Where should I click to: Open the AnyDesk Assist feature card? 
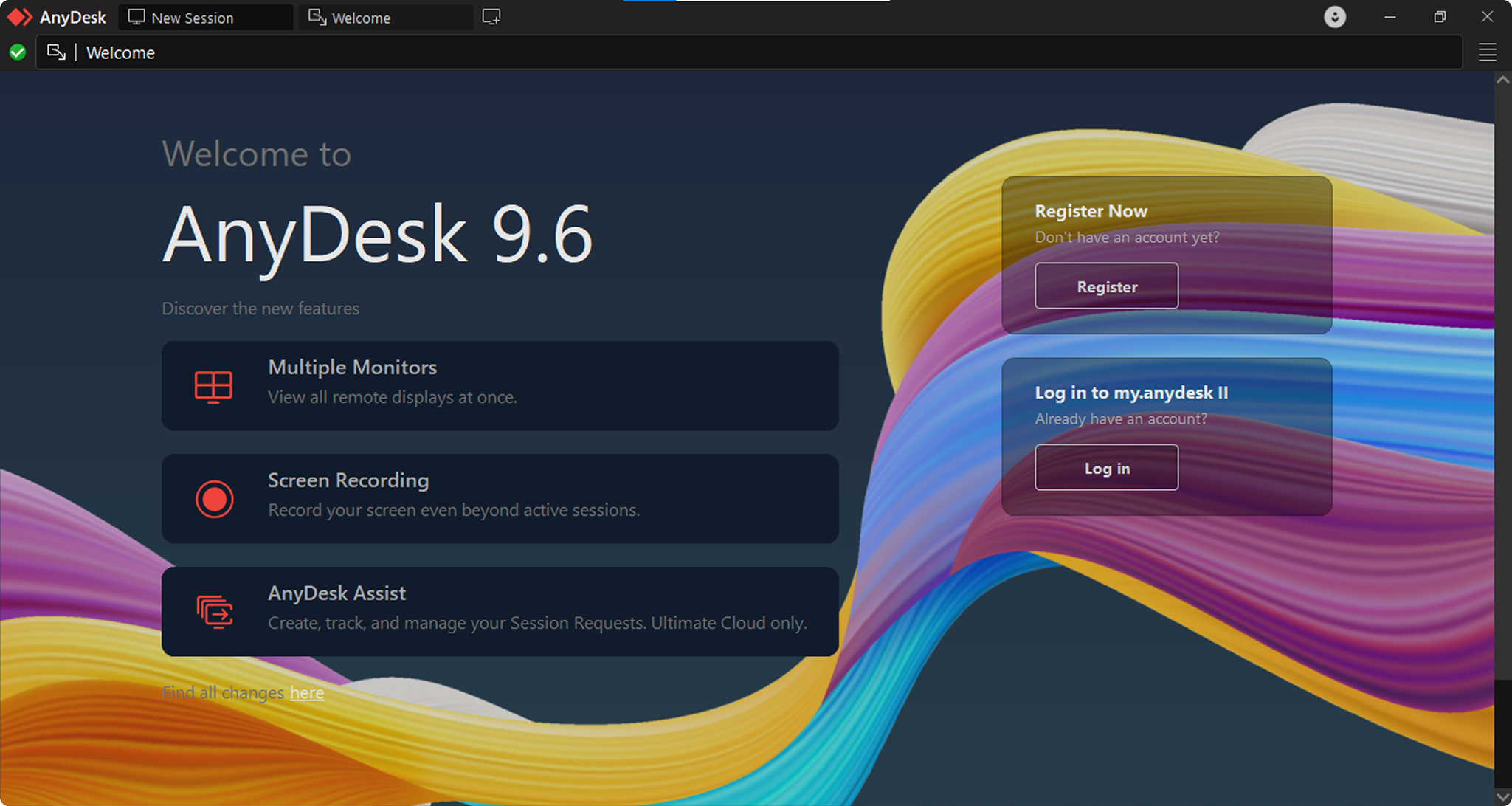click(x=500, y=612)
